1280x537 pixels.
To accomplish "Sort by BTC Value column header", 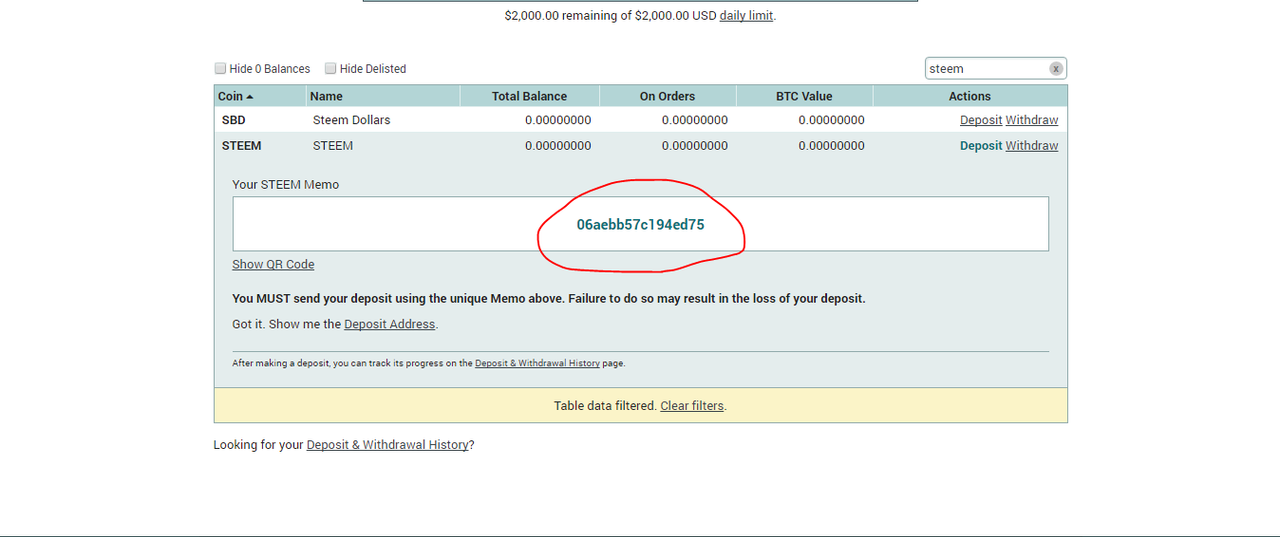I will [804, 96].
